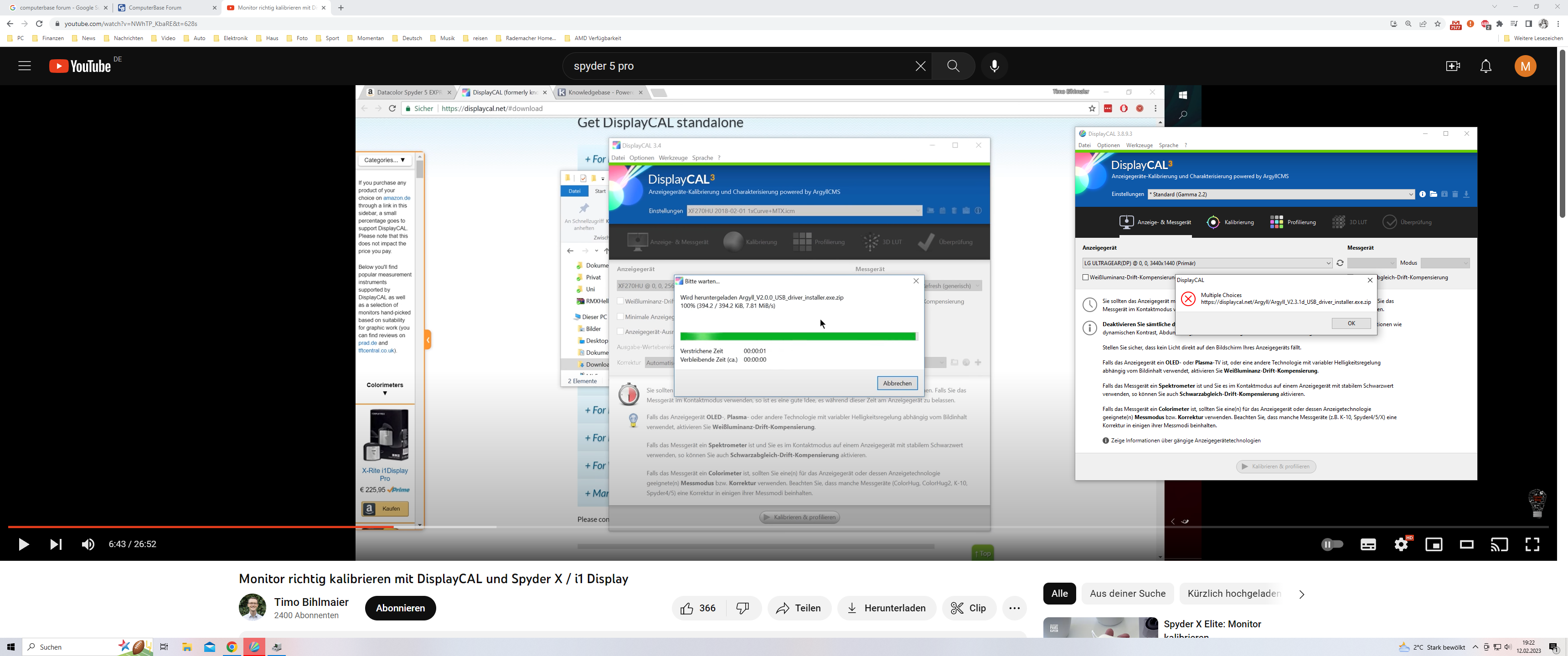The width and height of the screenshot is (1568, 656).
Task: Mute the video volume
Action: [x=88, y=545]
